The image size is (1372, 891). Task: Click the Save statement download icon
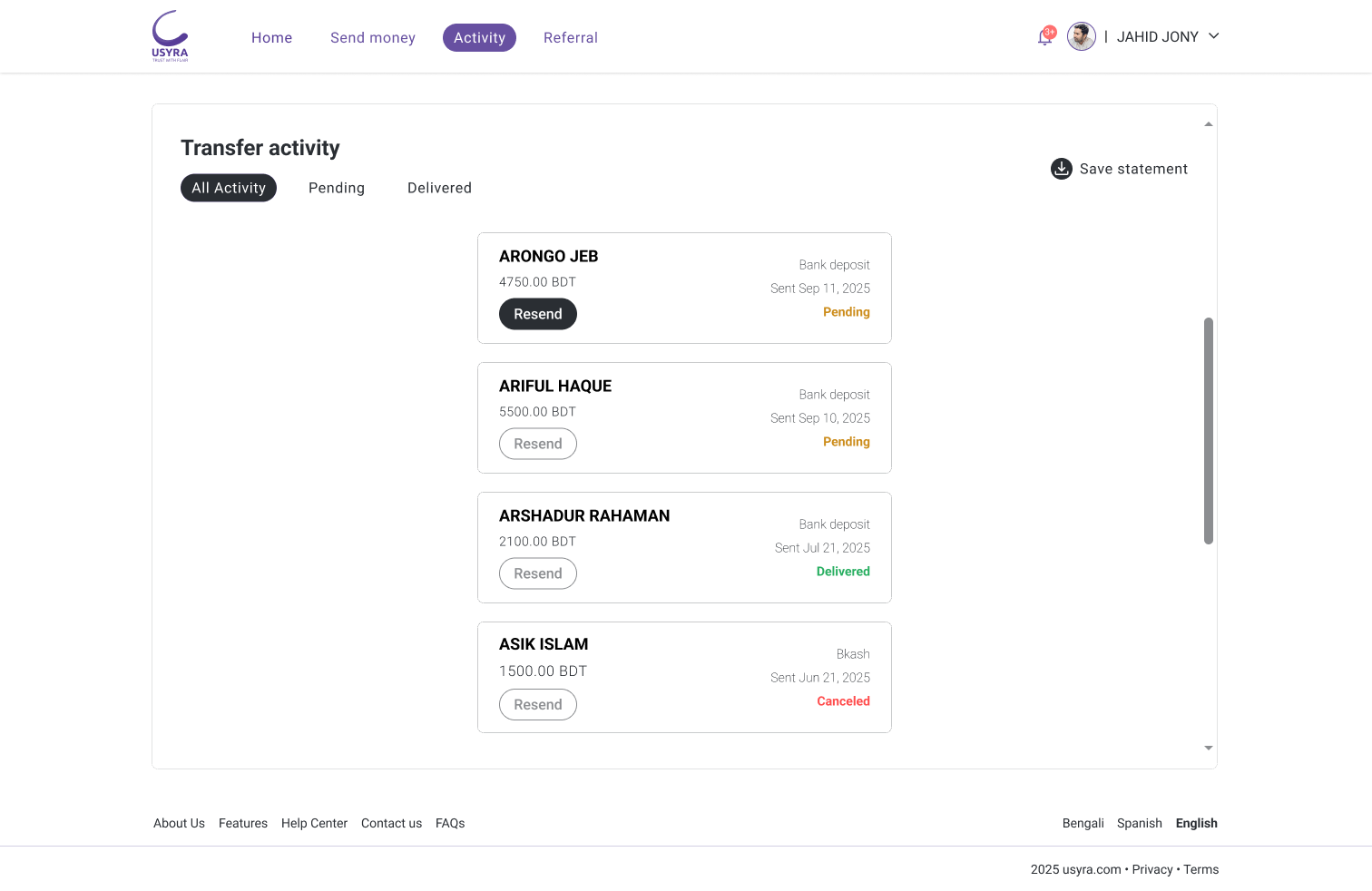pyautogui.click(x=1061, y=169)
